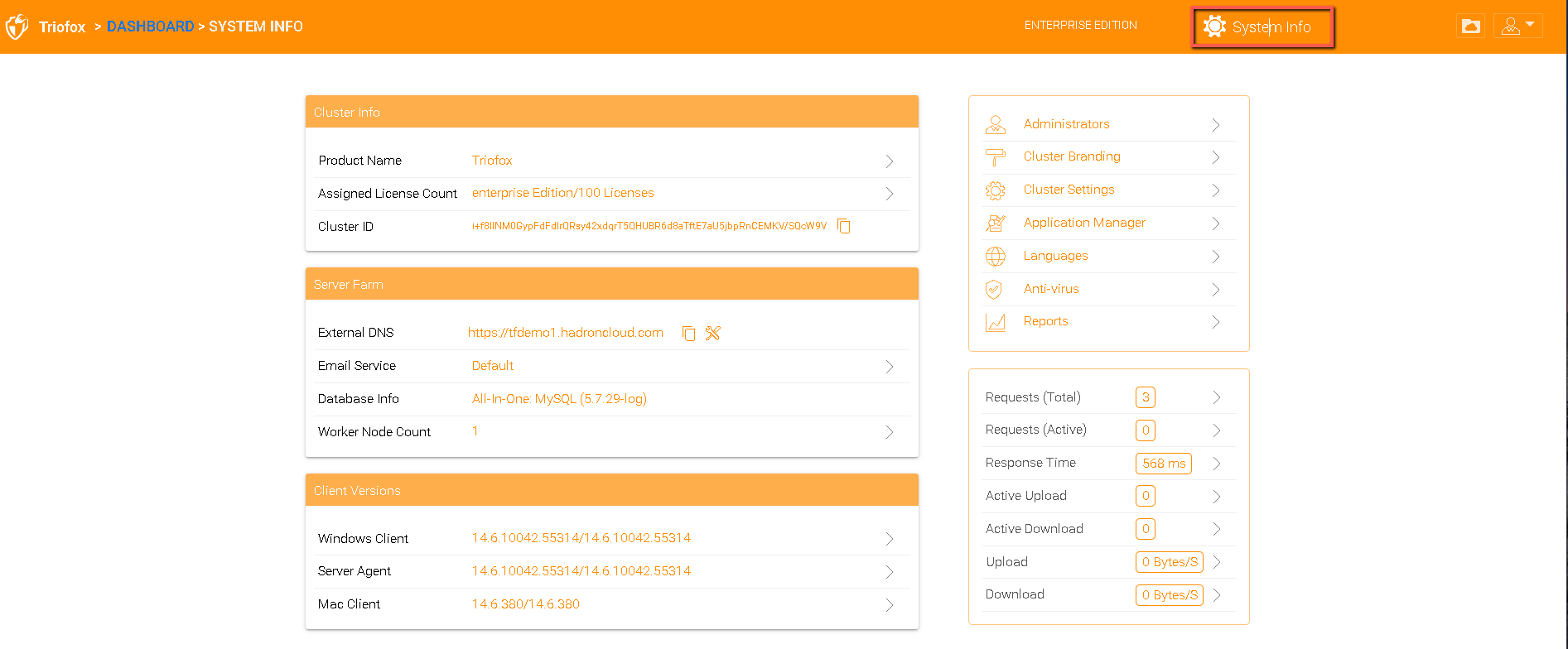This screenshot has height=649, width=1568.
Task: Click Requests (Total) value badge 3
Action: [x=1146, y=397]
